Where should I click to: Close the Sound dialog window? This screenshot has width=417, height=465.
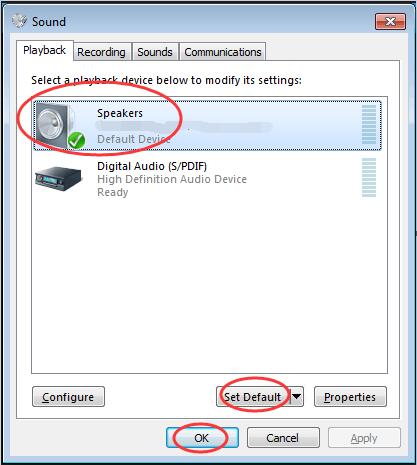click(x=390, y=22)
